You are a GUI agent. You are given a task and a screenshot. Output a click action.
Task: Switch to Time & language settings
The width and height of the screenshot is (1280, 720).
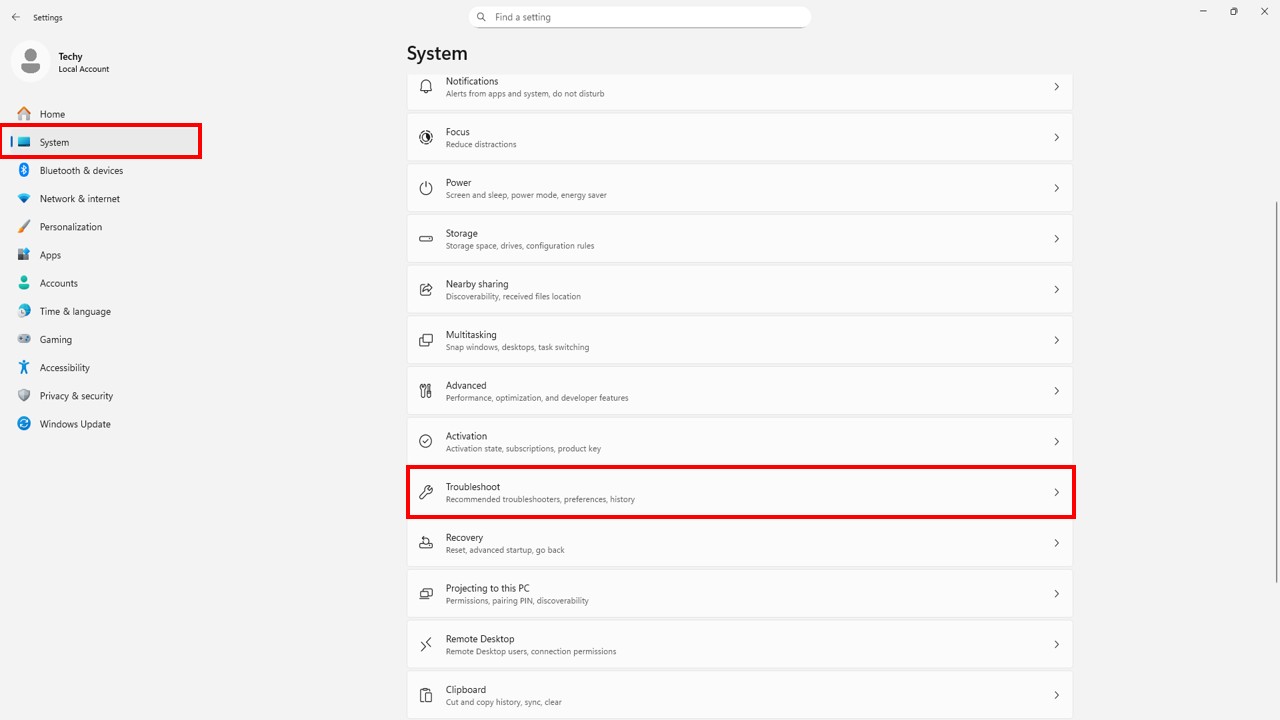tap(75, 311)
